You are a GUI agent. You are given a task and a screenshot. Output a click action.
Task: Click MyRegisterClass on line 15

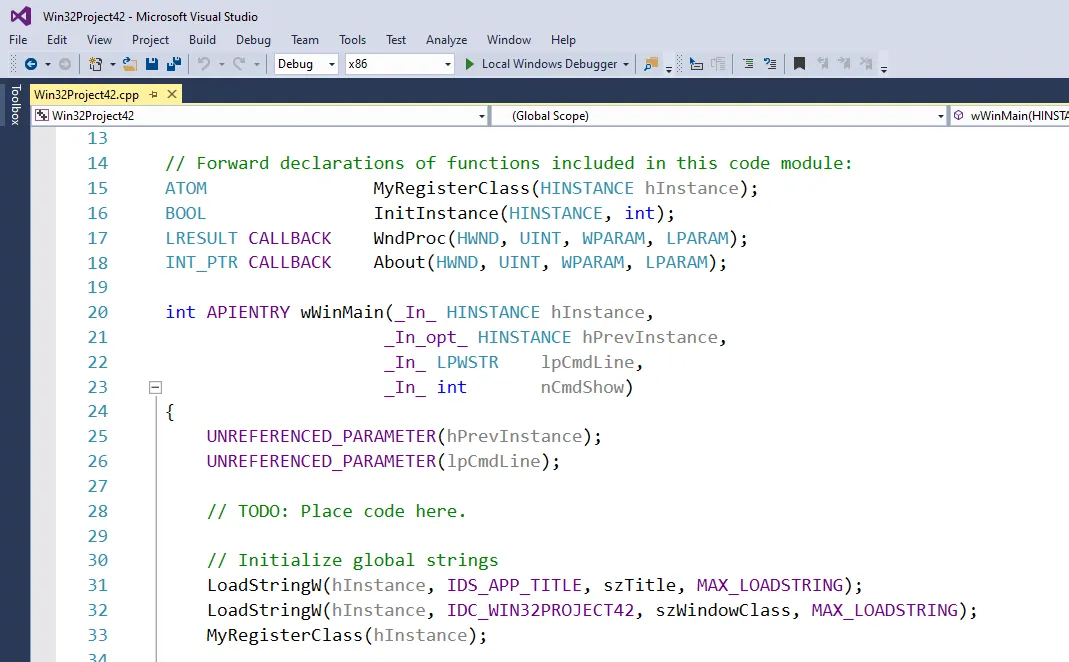click(451, 188)
